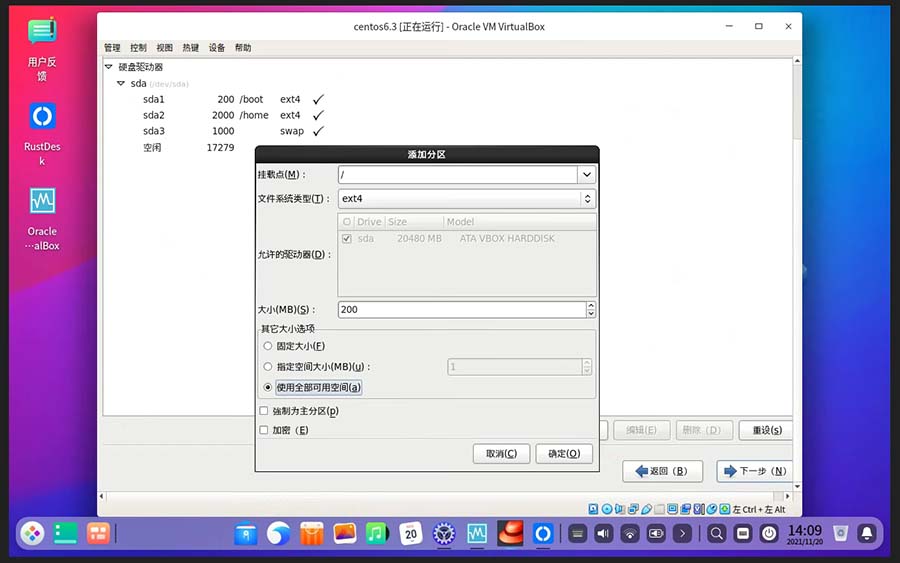Click the mouse integration status icon
Screen dimensions: 900x563
(x=711, y=509)
